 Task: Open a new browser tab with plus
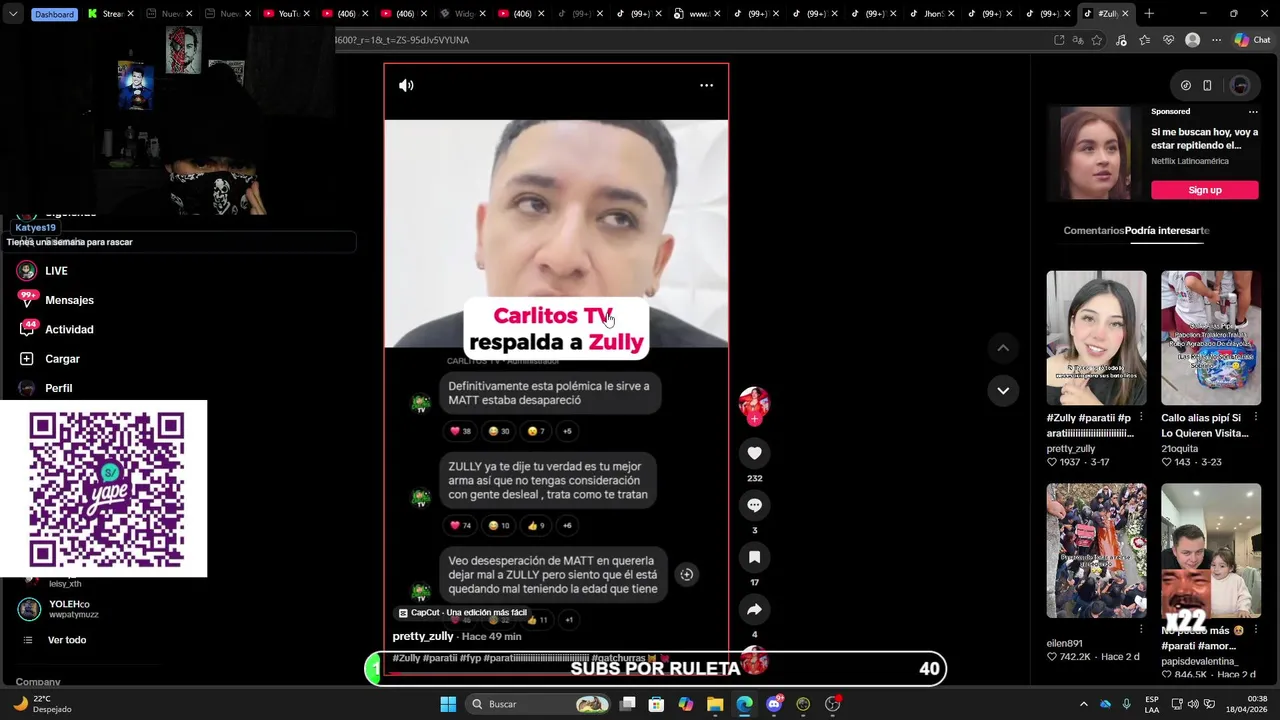point(1149,14)
